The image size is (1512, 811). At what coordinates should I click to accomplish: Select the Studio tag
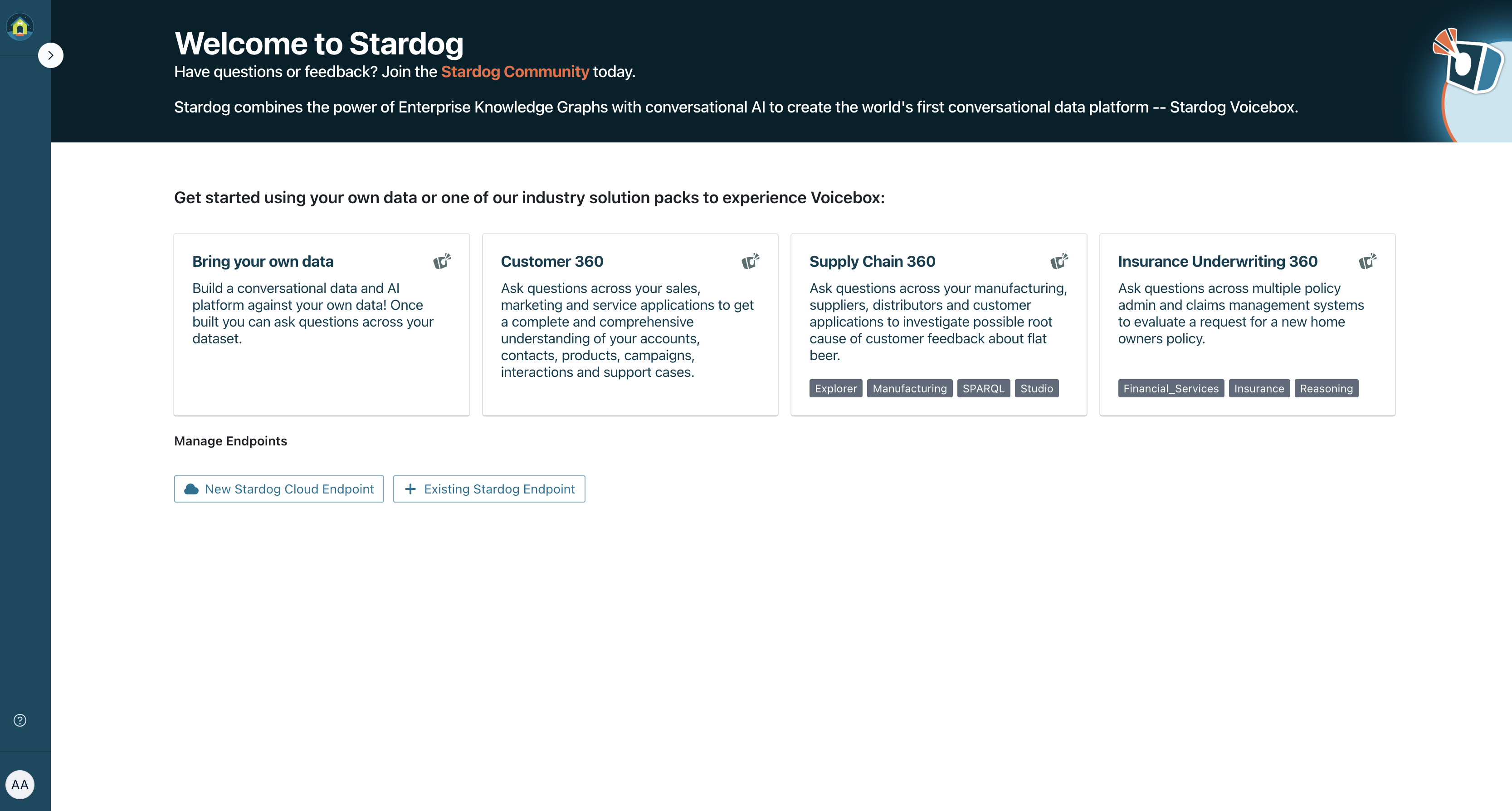coord(1037,388)
